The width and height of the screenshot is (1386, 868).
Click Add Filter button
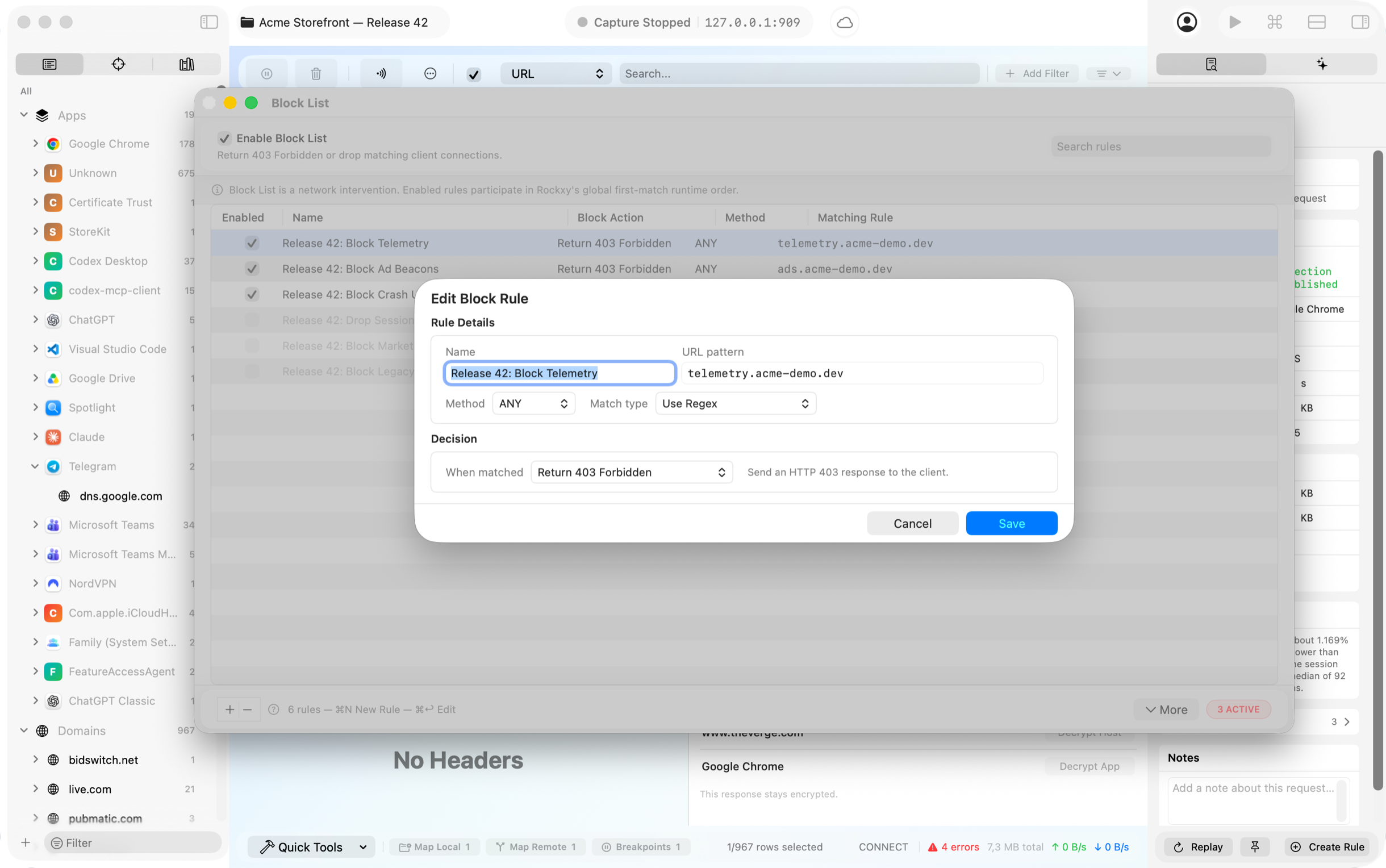pos(1037,73)
